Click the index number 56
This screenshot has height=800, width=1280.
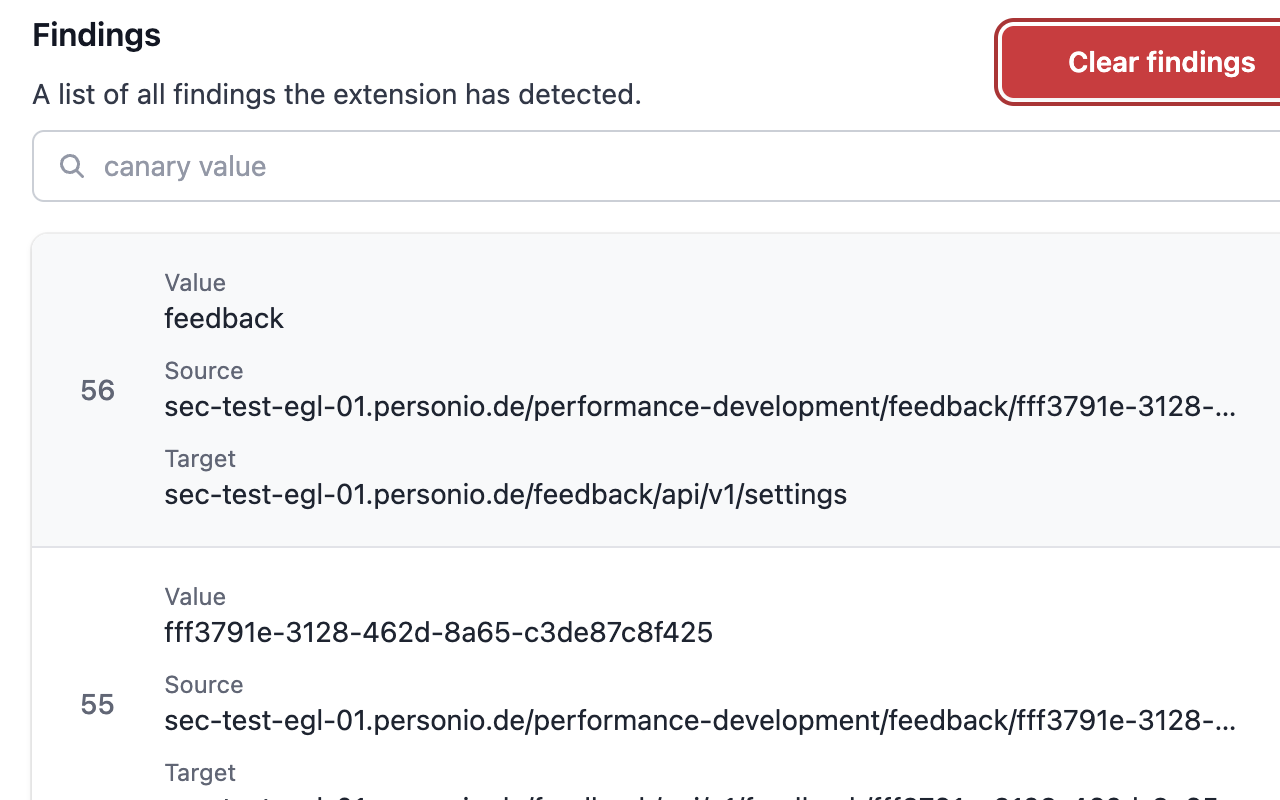point(98,391)
